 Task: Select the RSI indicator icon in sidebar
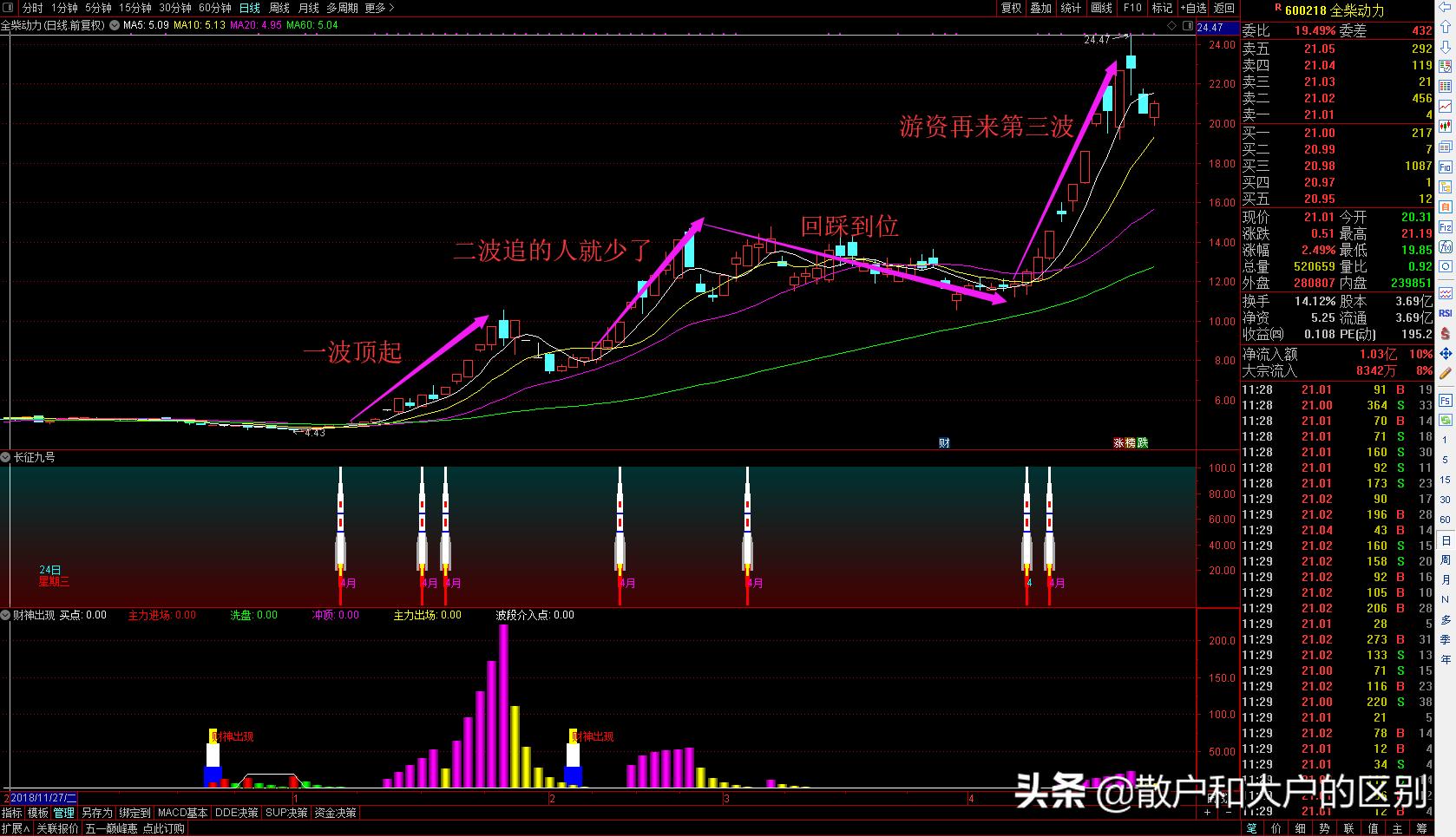(x=1446, y=313)
